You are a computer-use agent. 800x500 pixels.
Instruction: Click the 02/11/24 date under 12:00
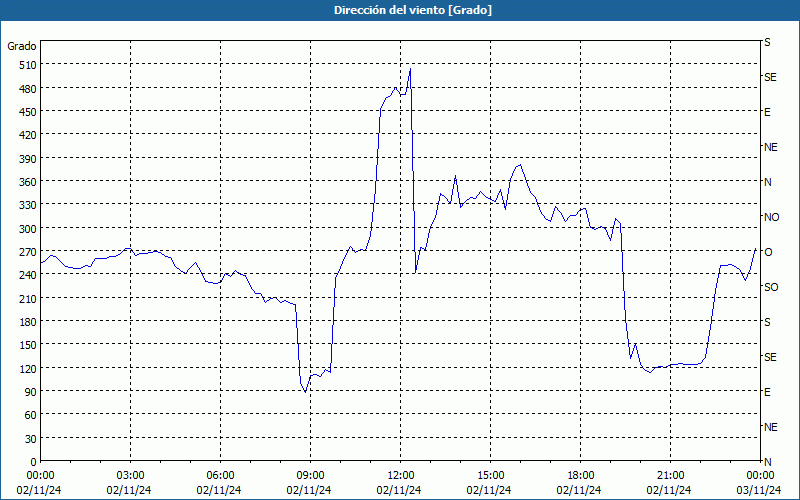coord(399,490)
